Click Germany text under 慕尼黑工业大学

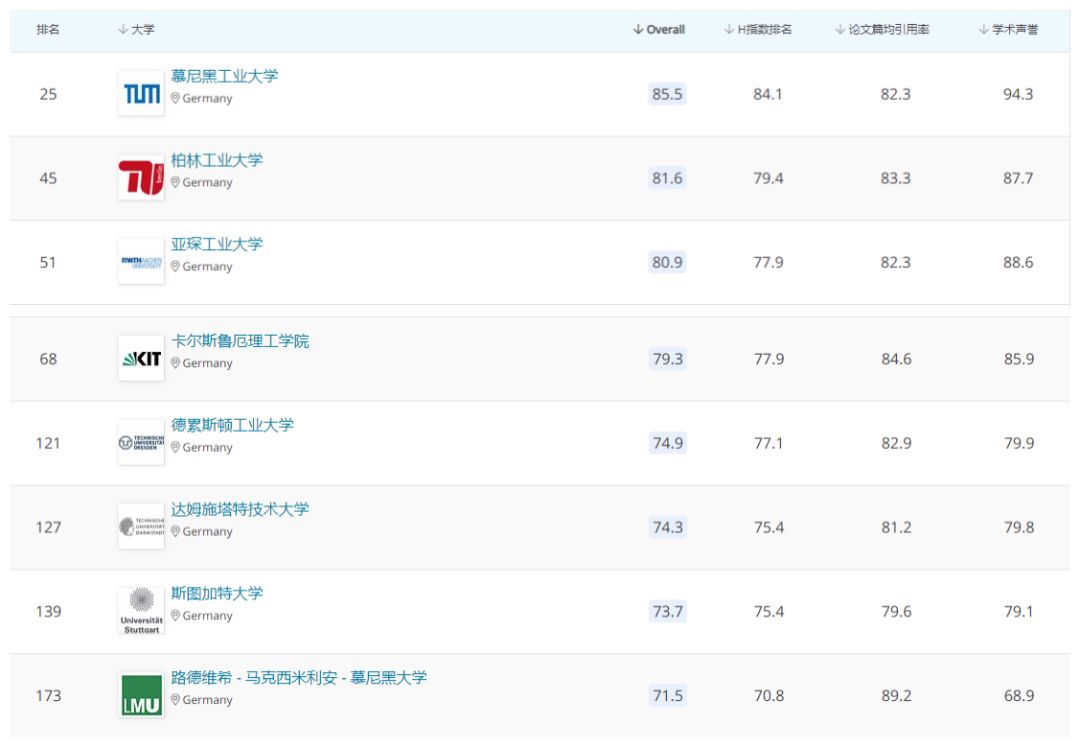click(x=207, y=98)
